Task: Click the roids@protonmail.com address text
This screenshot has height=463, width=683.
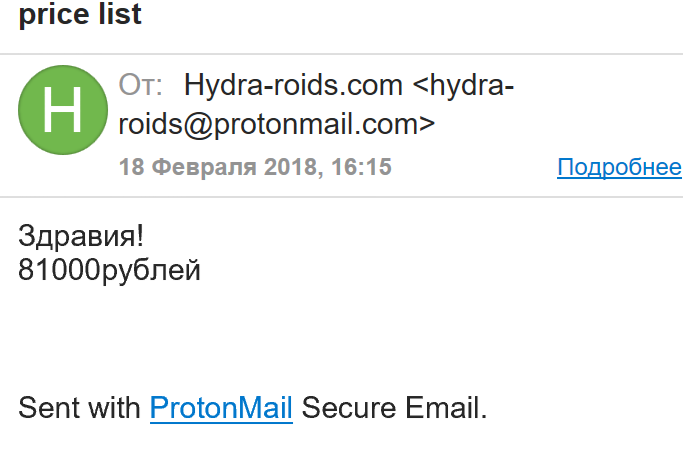Action: 276,125
